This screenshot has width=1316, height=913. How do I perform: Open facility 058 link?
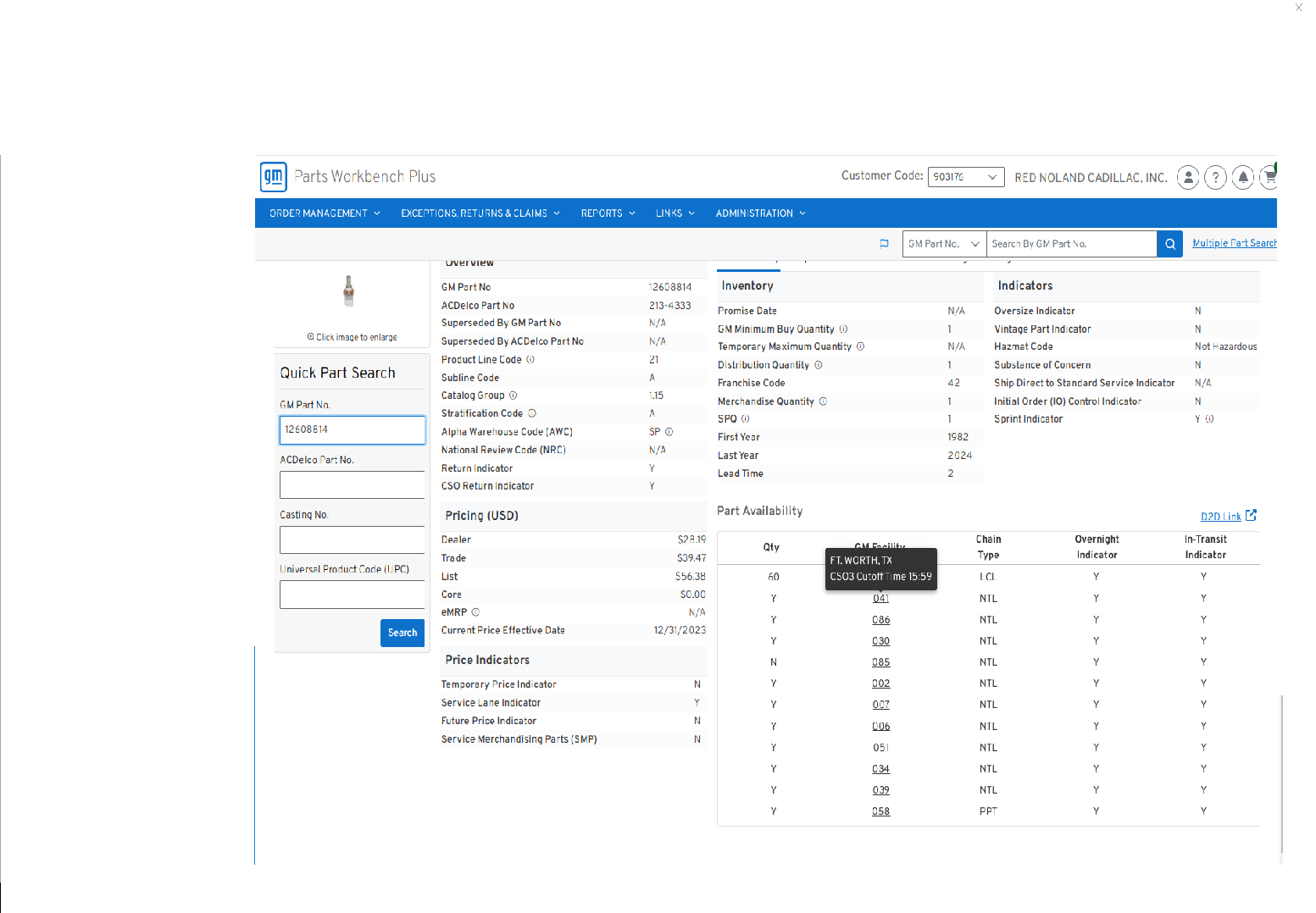[881, 811]
